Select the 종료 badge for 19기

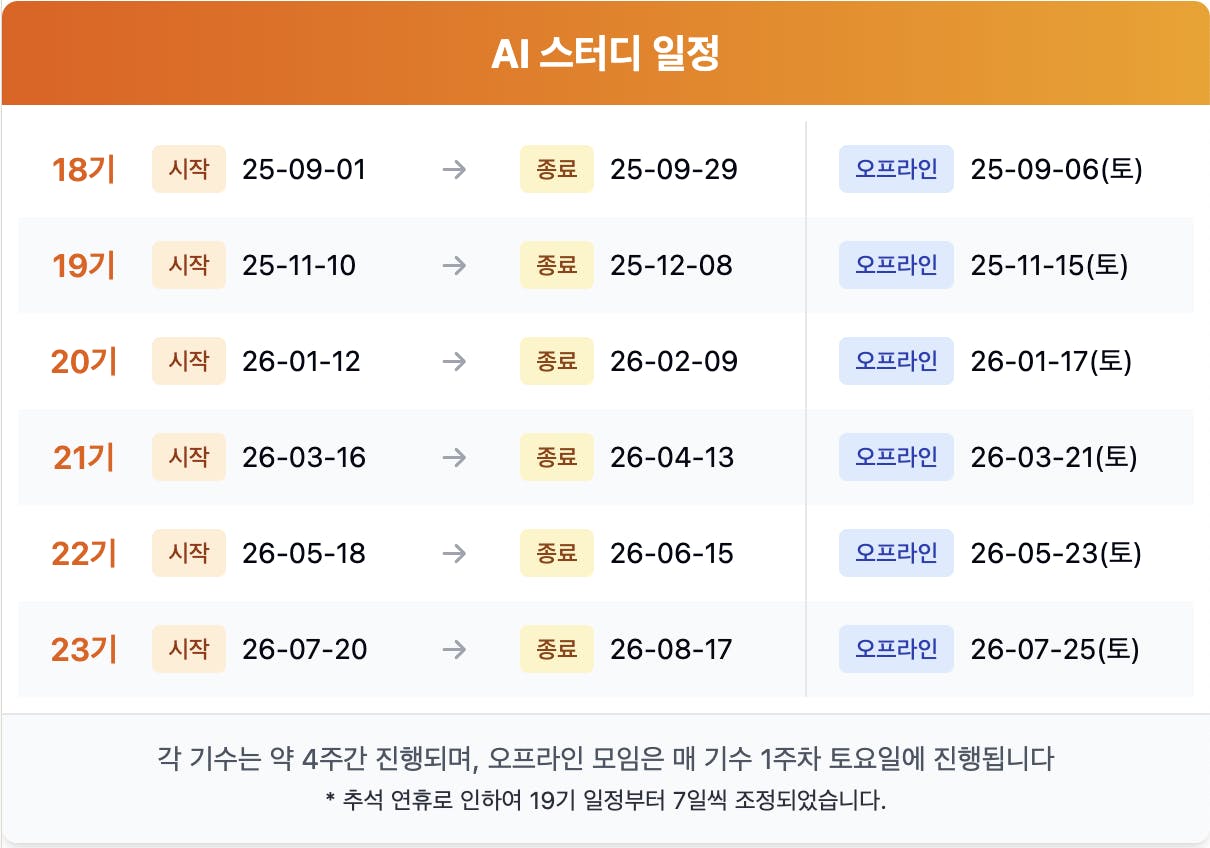(x=557, y=265)
